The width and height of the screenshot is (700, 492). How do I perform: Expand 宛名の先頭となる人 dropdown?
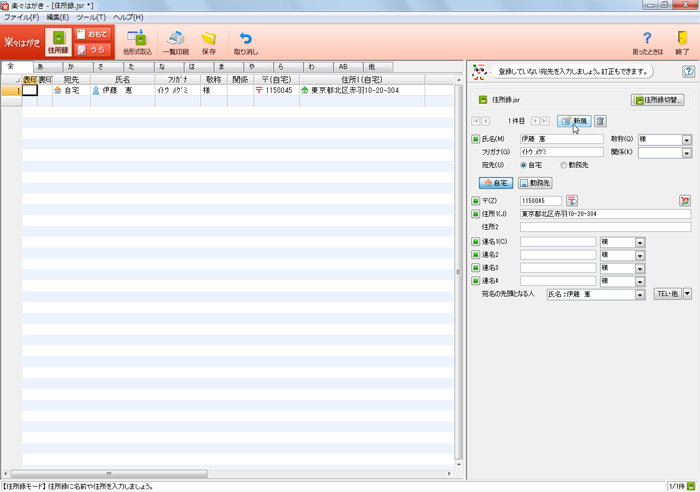(640, 294)
